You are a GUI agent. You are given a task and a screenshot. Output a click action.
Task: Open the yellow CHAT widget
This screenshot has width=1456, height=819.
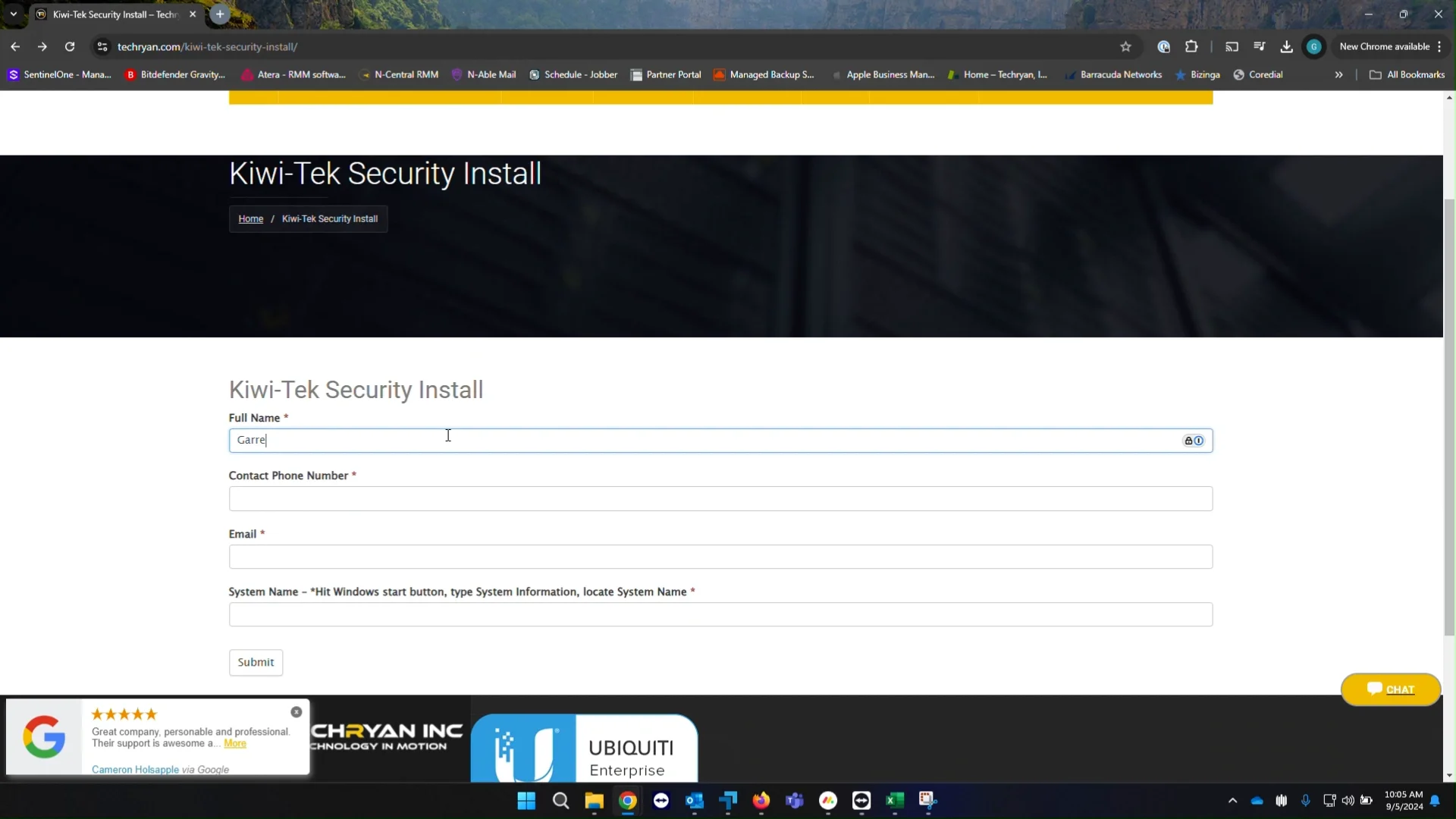[1392, 689]
